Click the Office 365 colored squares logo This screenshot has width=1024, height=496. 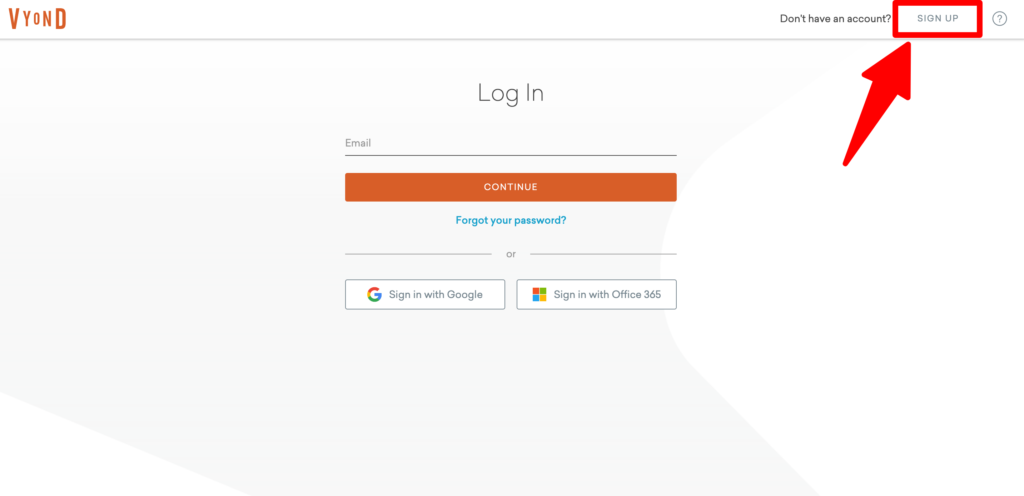(539, 294)
